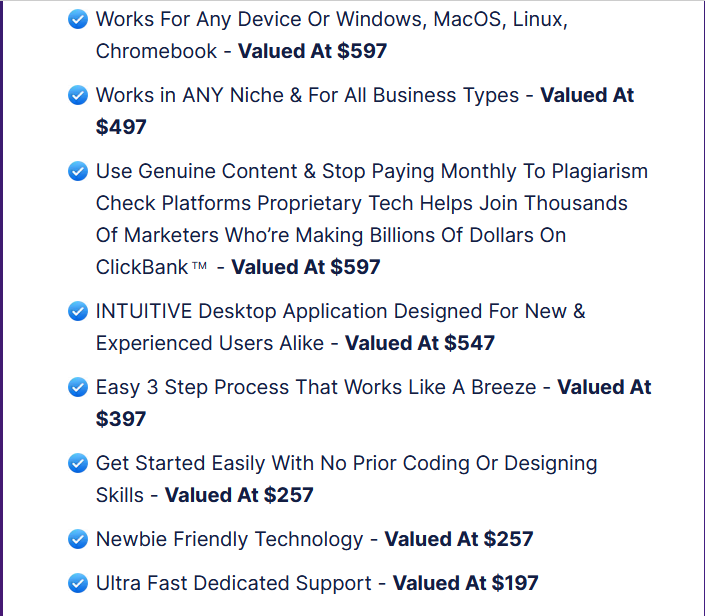This screenshot has height=616, width=705.
Task: Click the bold "Valued At $547" label
Action: tap(419, 343)
